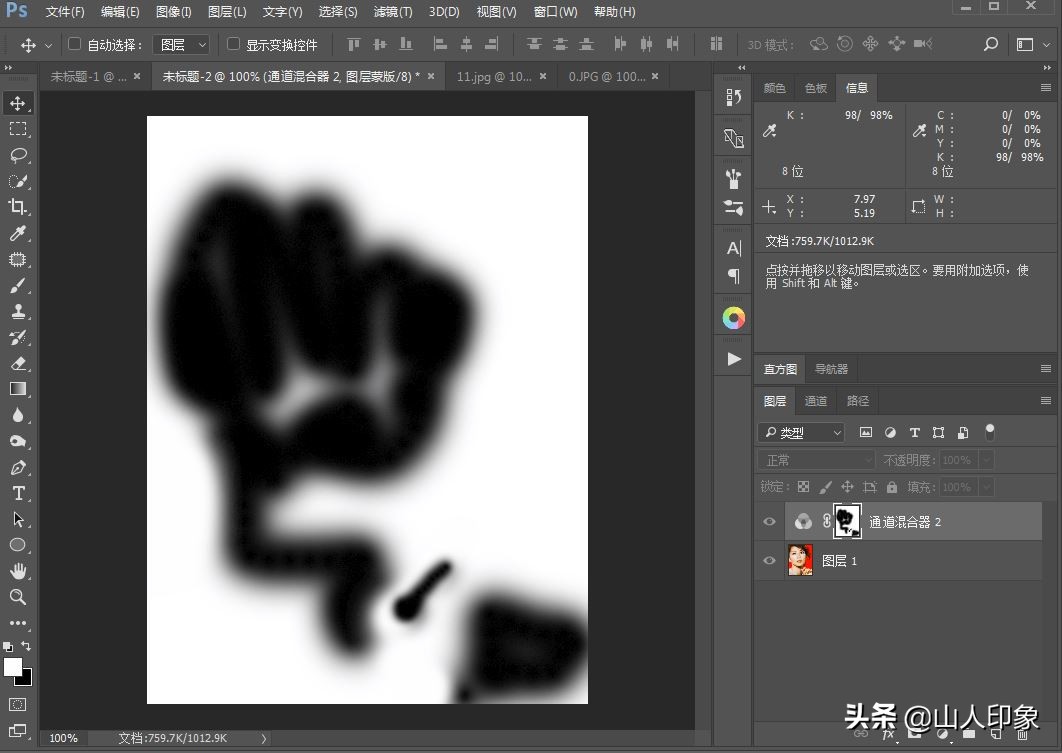This screenshot has width=1062, height=753.
Task: Click the layer mask thumbnail of 通道混合器 2
Action: coord(847,521)
